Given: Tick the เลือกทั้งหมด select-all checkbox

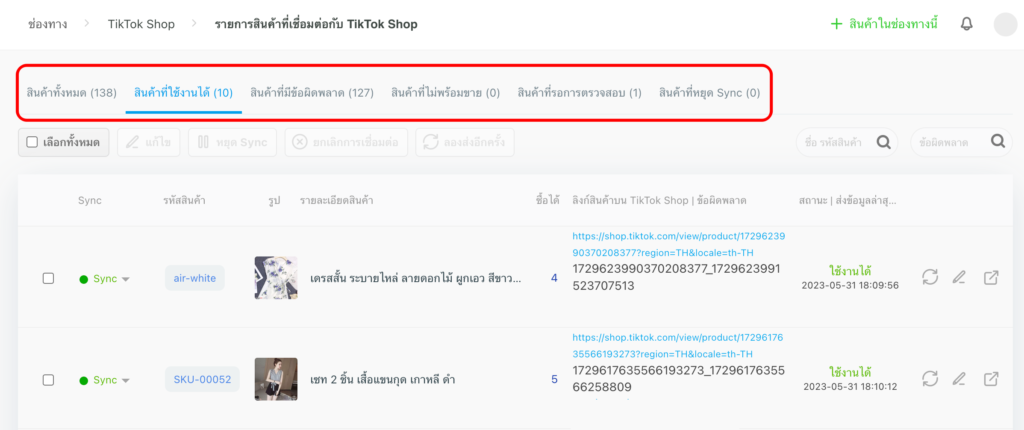Looking at the screenshot, I should click(x=32, y=143).
